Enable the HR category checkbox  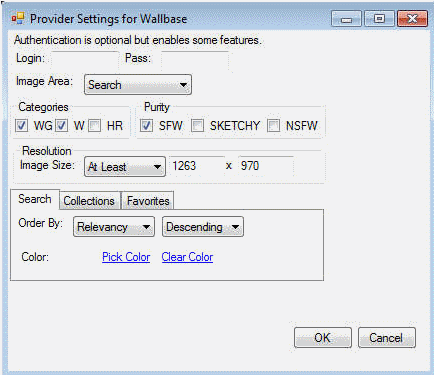95,126
